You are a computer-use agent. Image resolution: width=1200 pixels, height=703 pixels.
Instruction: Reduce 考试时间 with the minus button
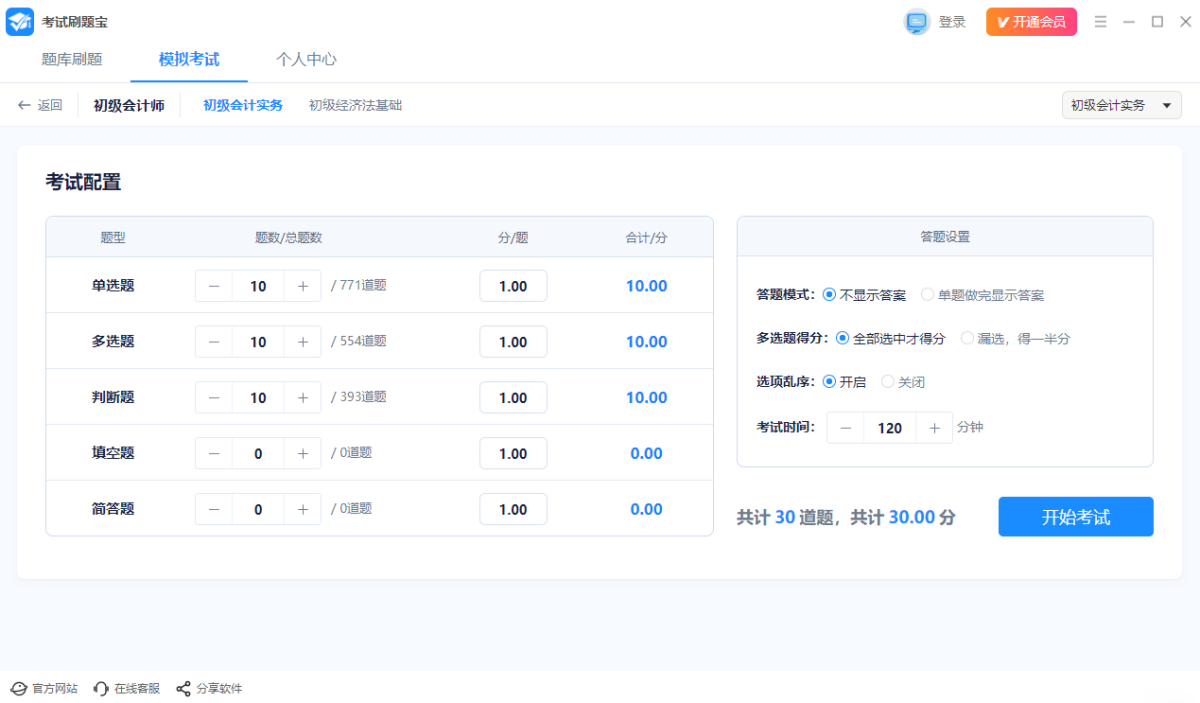[846, 428]
